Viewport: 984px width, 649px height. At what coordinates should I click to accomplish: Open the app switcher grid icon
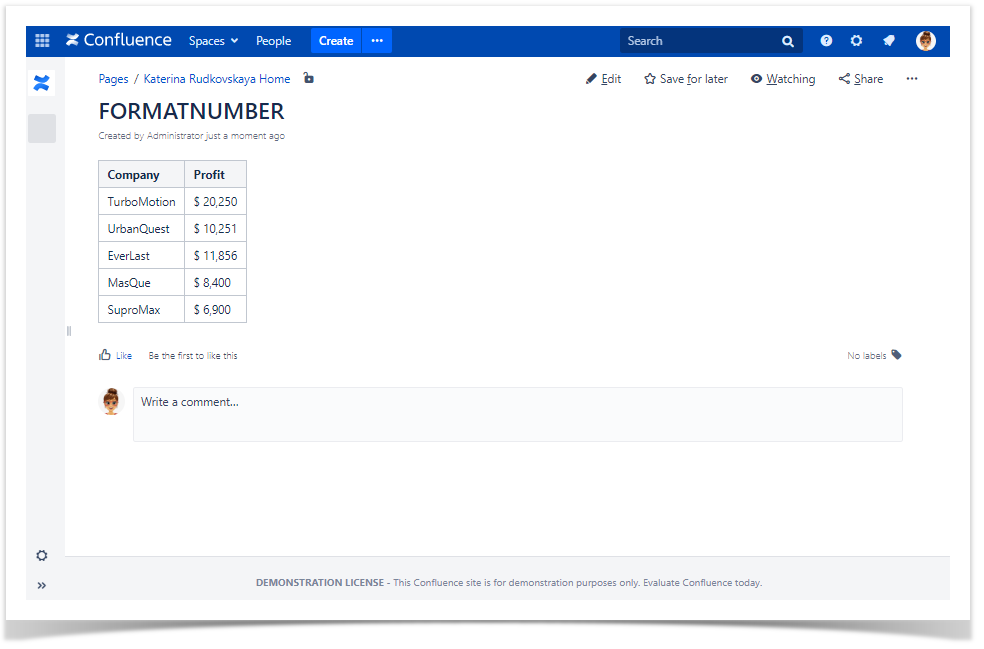42,41
